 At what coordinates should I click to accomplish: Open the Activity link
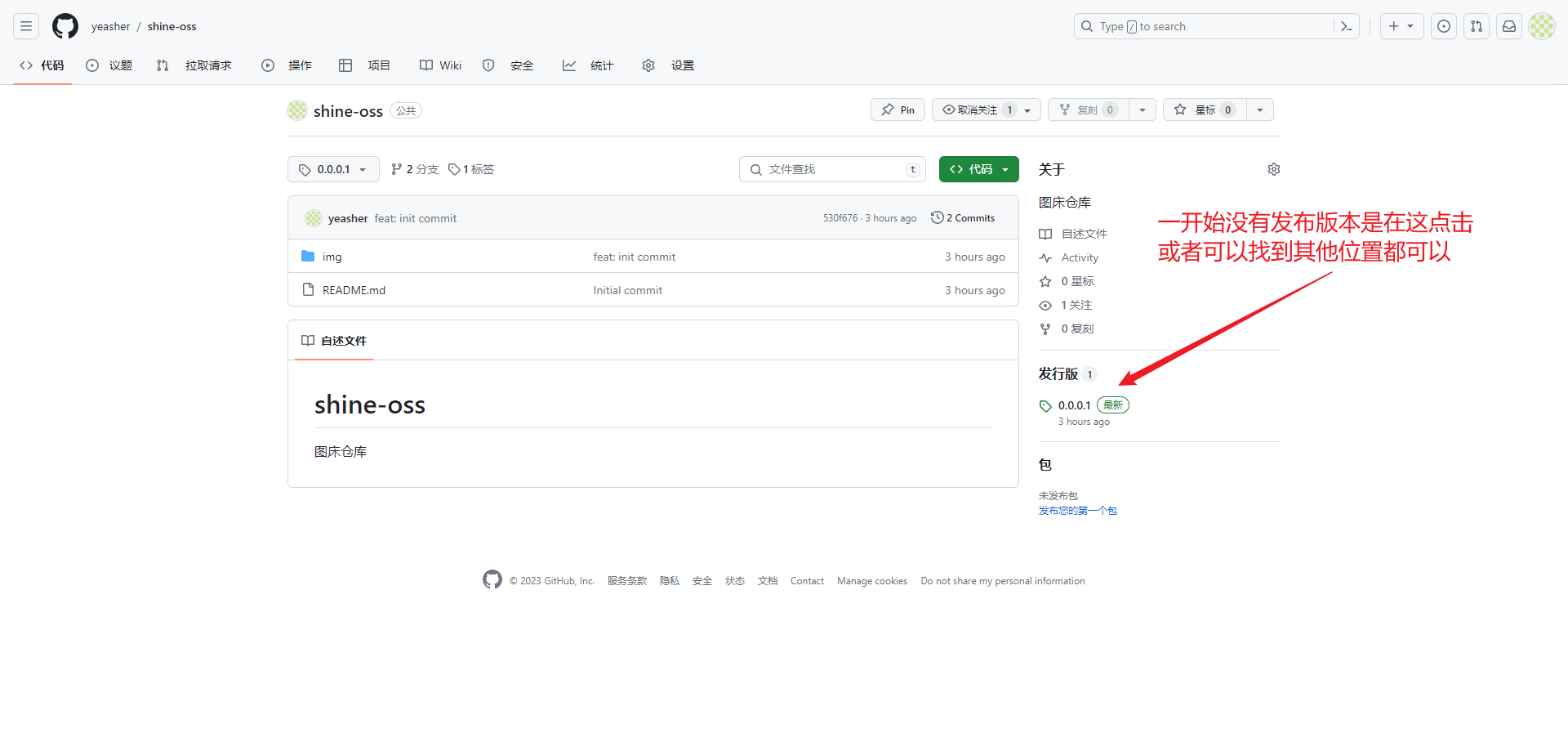(x=1069, y=257)
